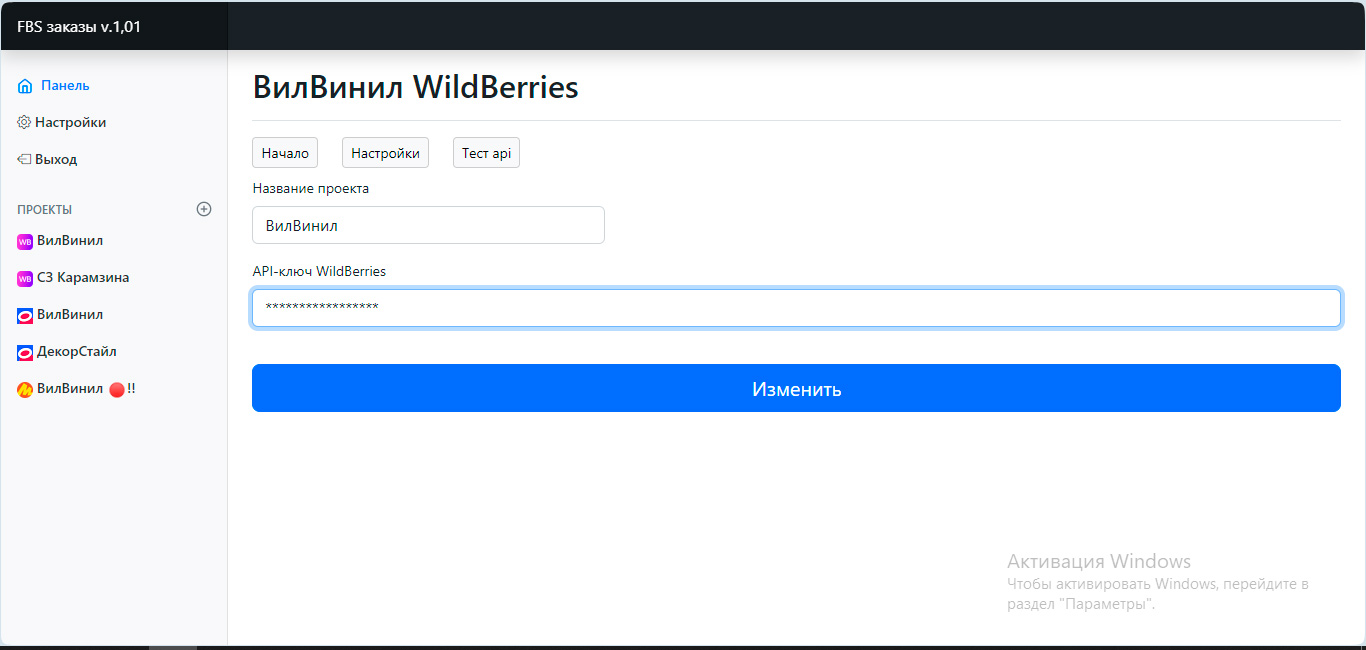Click the Yandex Market icon of the last project

click(25, 390)
